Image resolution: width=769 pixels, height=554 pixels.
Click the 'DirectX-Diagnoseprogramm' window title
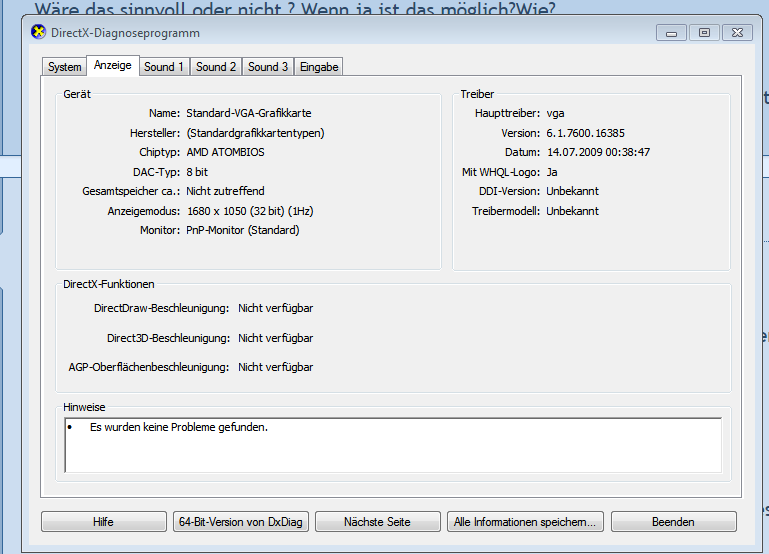[126, 33]
